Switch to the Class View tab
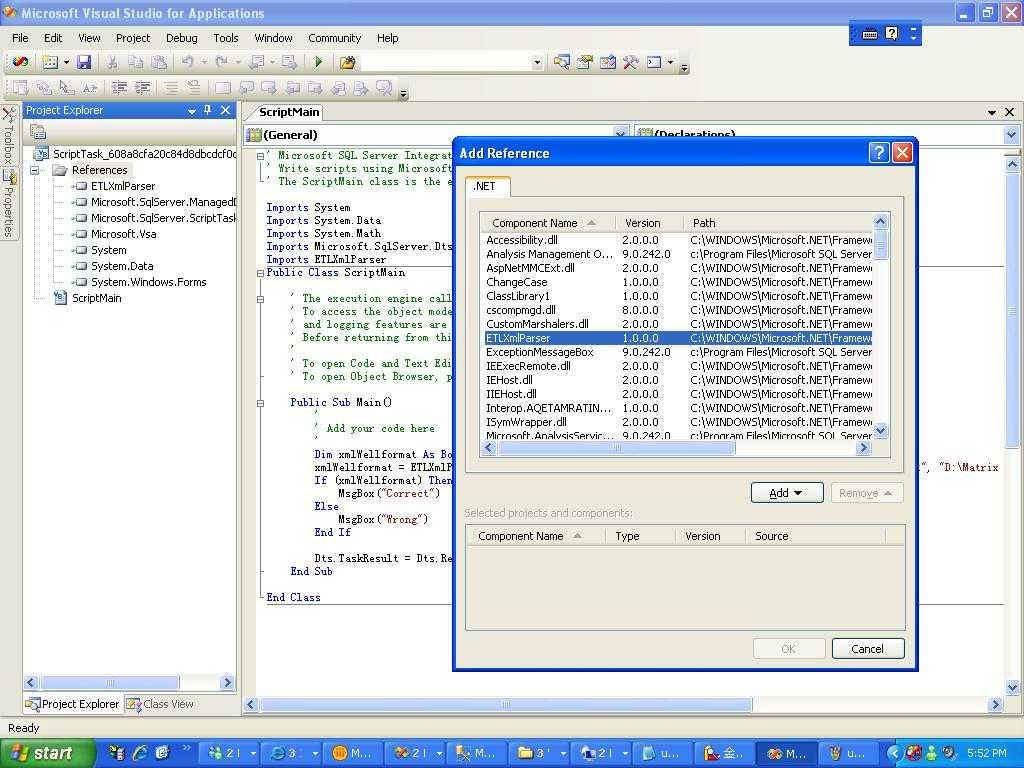 (x=159, y=704)
